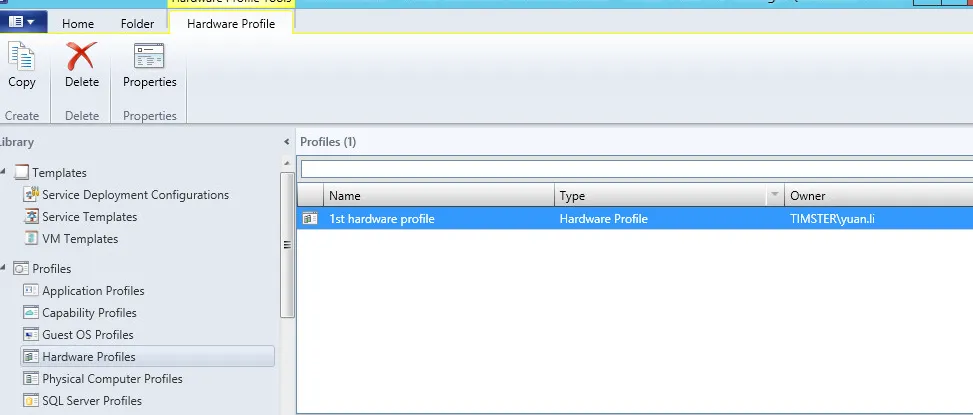Click the Physical Computer Profiles icon
Viewport: 973px width, 415px height.
tap(31, 378)
